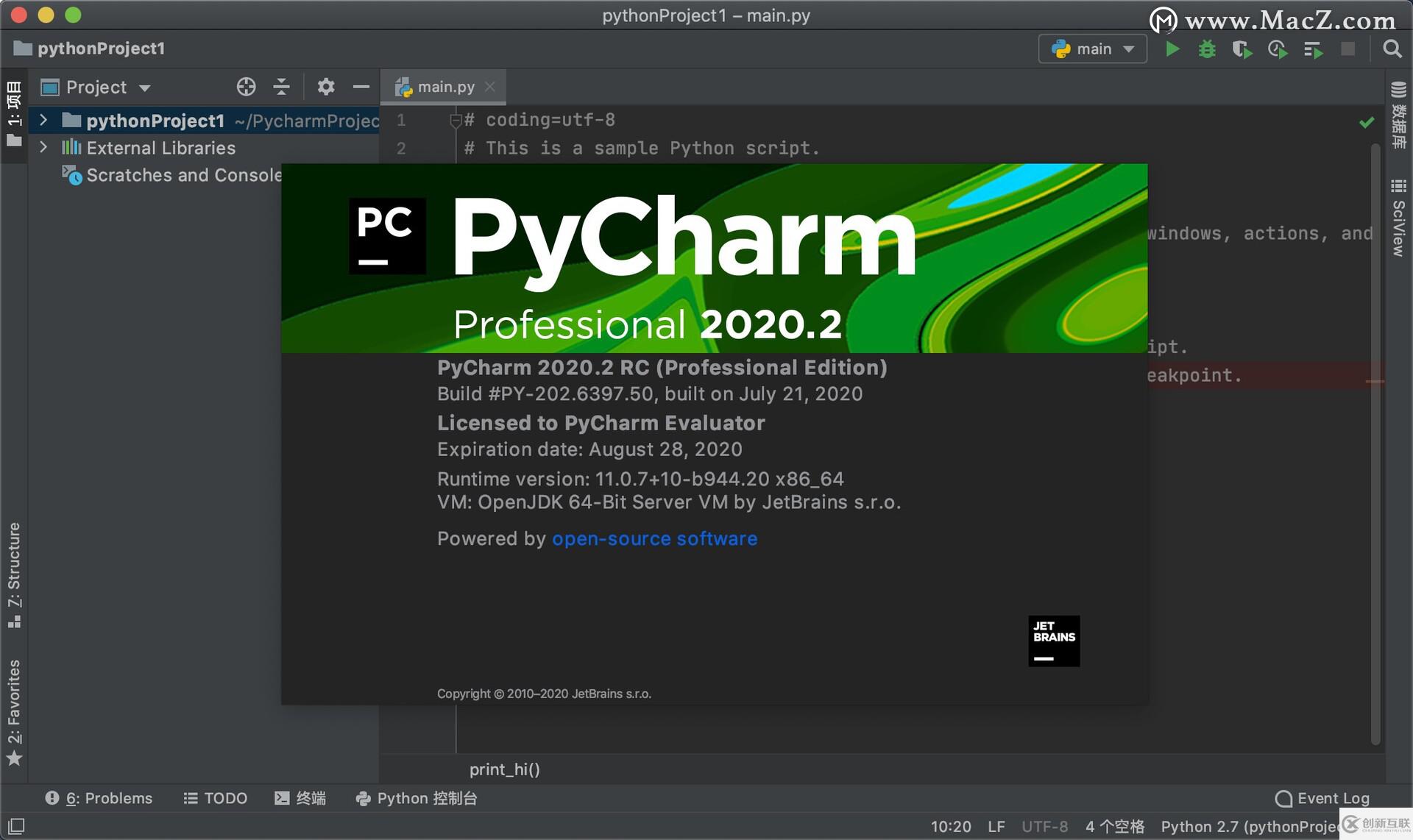Click the 4 个空格 indent setting
Screen dimensions: 1413x840
coord(1114,827)
